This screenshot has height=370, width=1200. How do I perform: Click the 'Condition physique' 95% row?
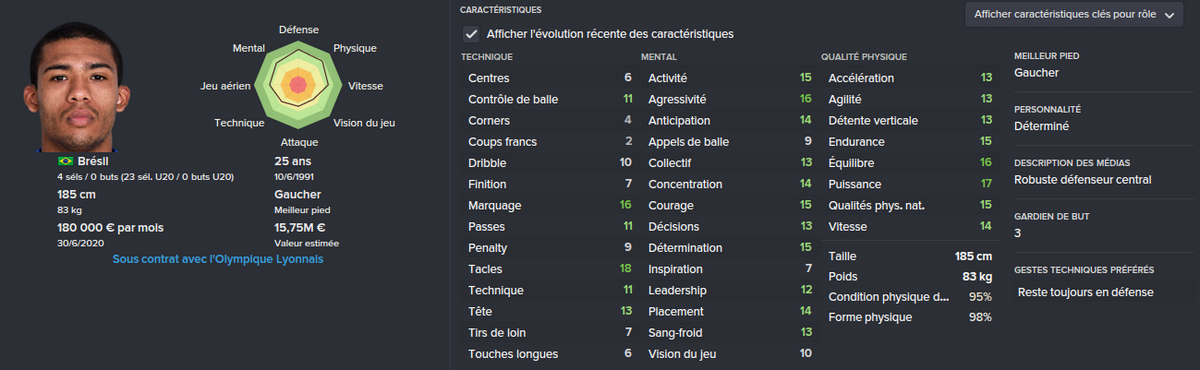coord(909,297)
